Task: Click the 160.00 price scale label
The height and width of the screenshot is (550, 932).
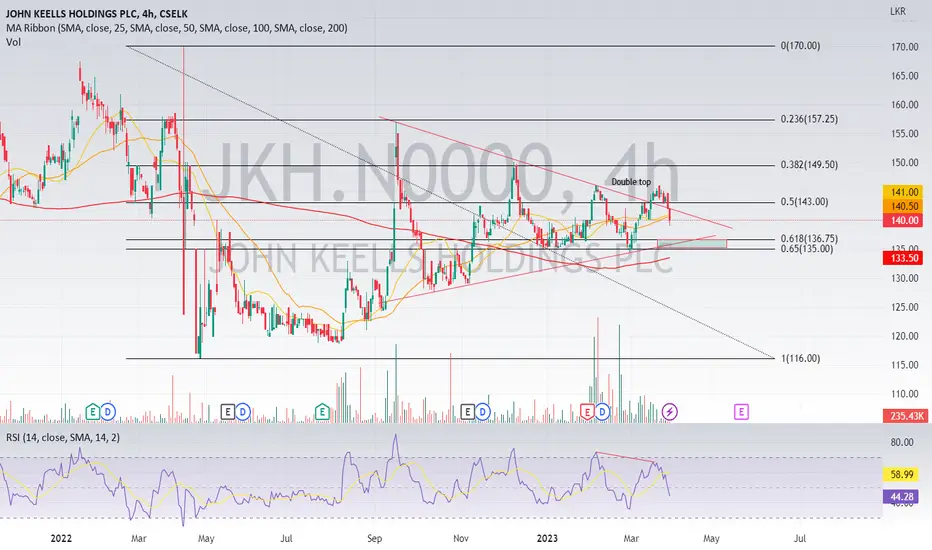Action: point(905,105)
